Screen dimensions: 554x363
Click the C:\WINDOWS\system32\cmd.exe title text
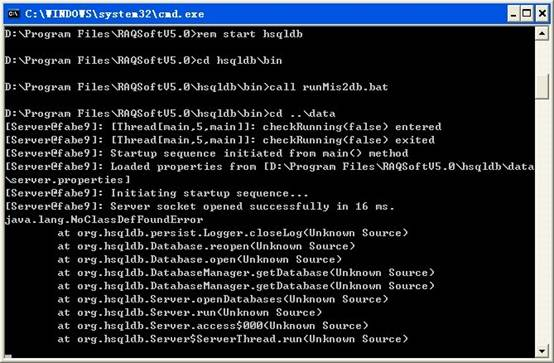click(x=114, y=14)
